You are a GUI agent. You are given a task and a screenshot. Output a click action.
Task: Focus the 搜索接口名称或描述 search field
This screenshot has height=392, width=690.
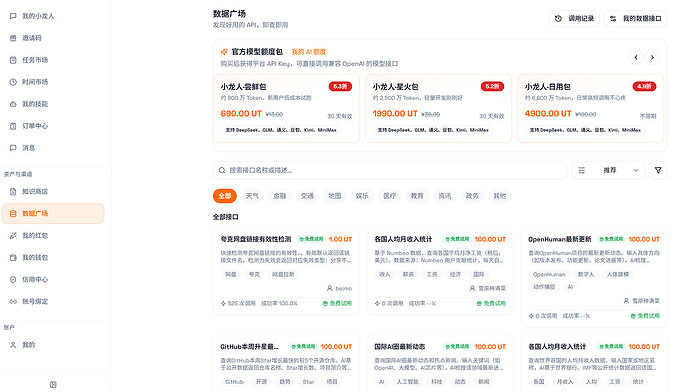click(x=390, y=170)
